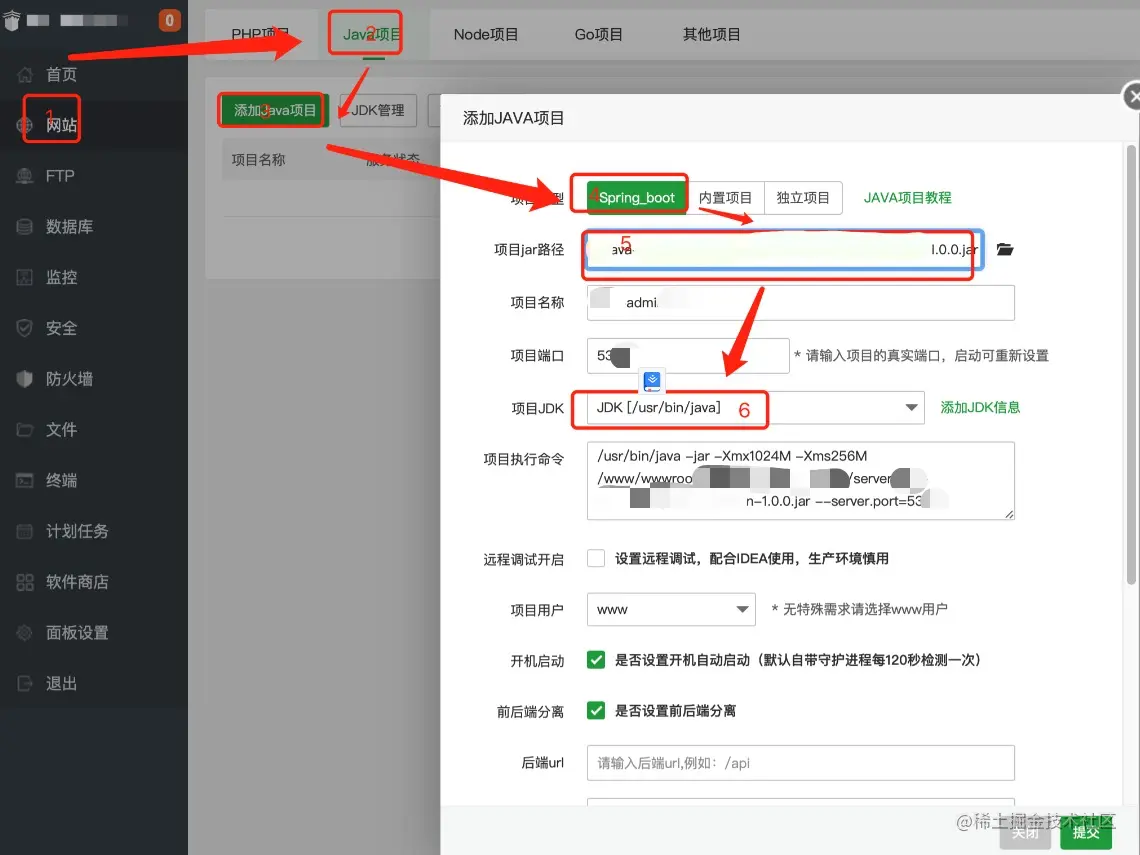The image size is (1140, 855).
Task: Click the 添加JDK信息 link
Action: tap(980, 407)
